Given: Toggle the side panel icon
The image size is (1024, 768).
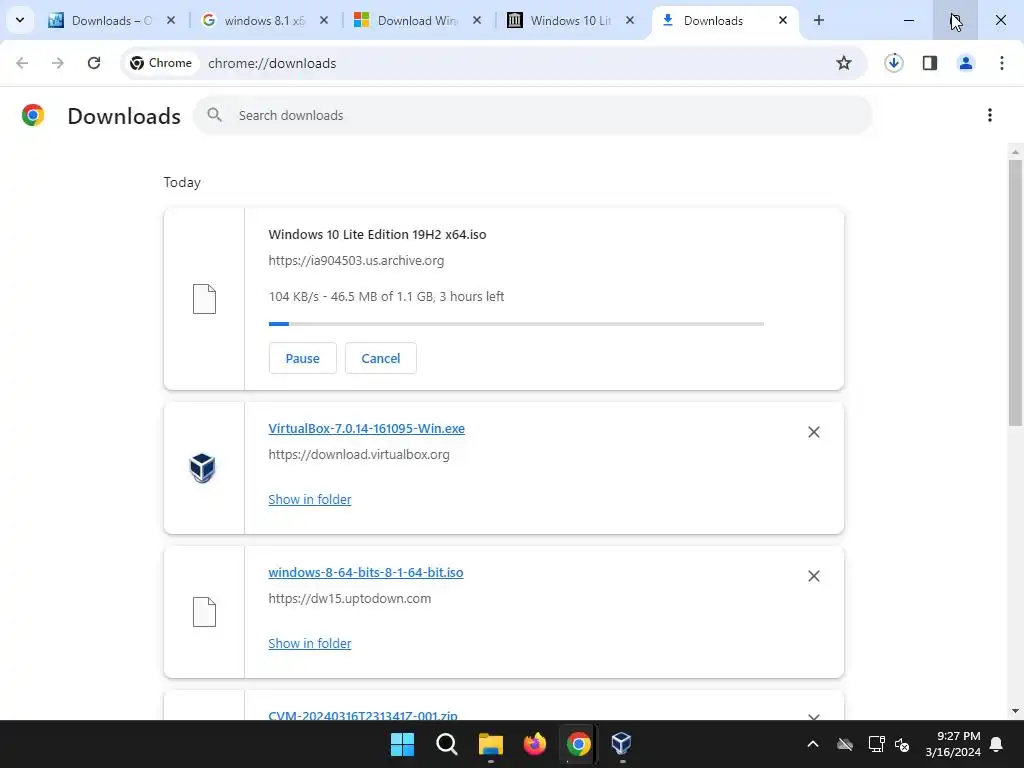Looking at the screenshot, I should click(930, 63).
